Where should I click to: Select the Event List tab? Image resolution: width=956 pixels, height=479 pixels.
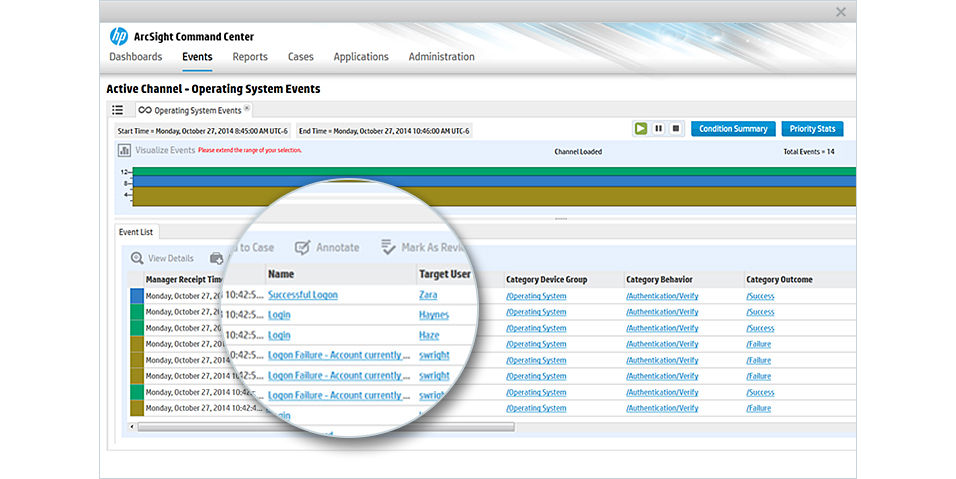135,232
